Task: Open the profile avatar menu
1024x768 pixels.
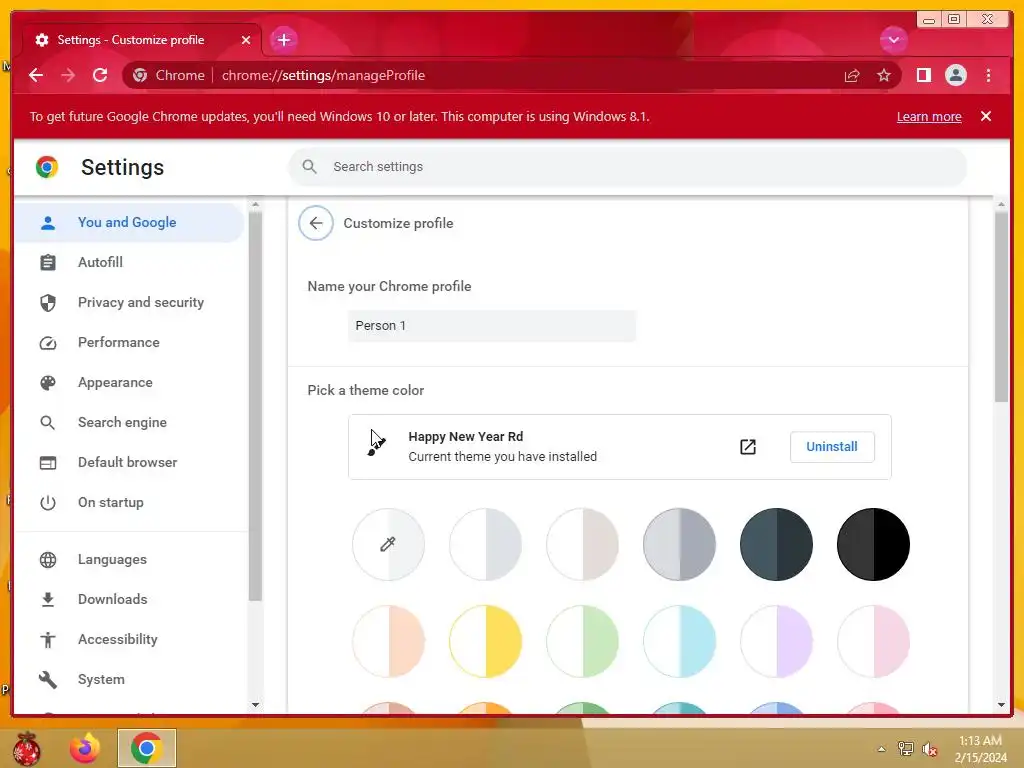Action: click(x=955, y=75)
